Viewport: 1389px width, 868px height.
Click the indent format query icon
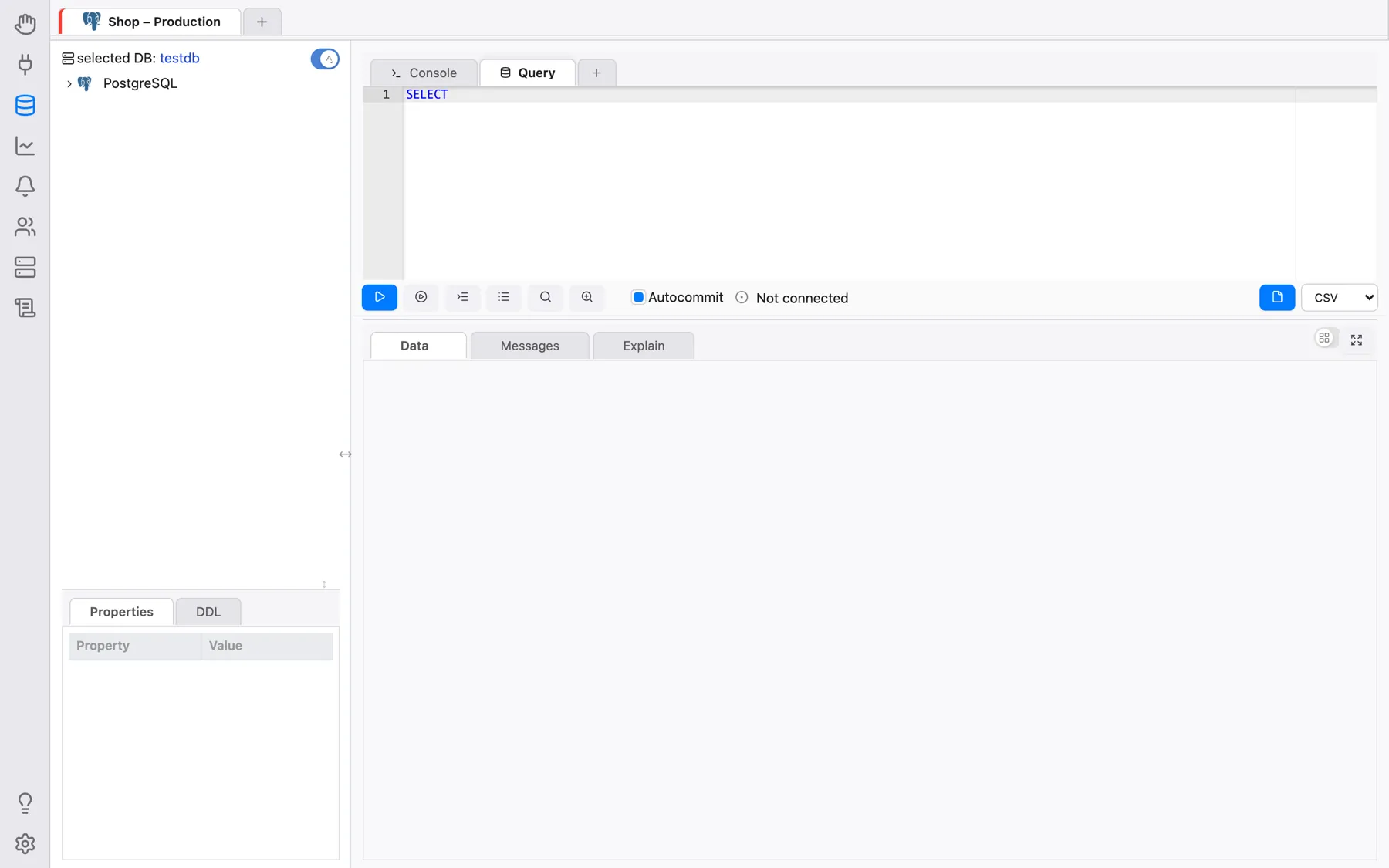[x=462, y=297]
